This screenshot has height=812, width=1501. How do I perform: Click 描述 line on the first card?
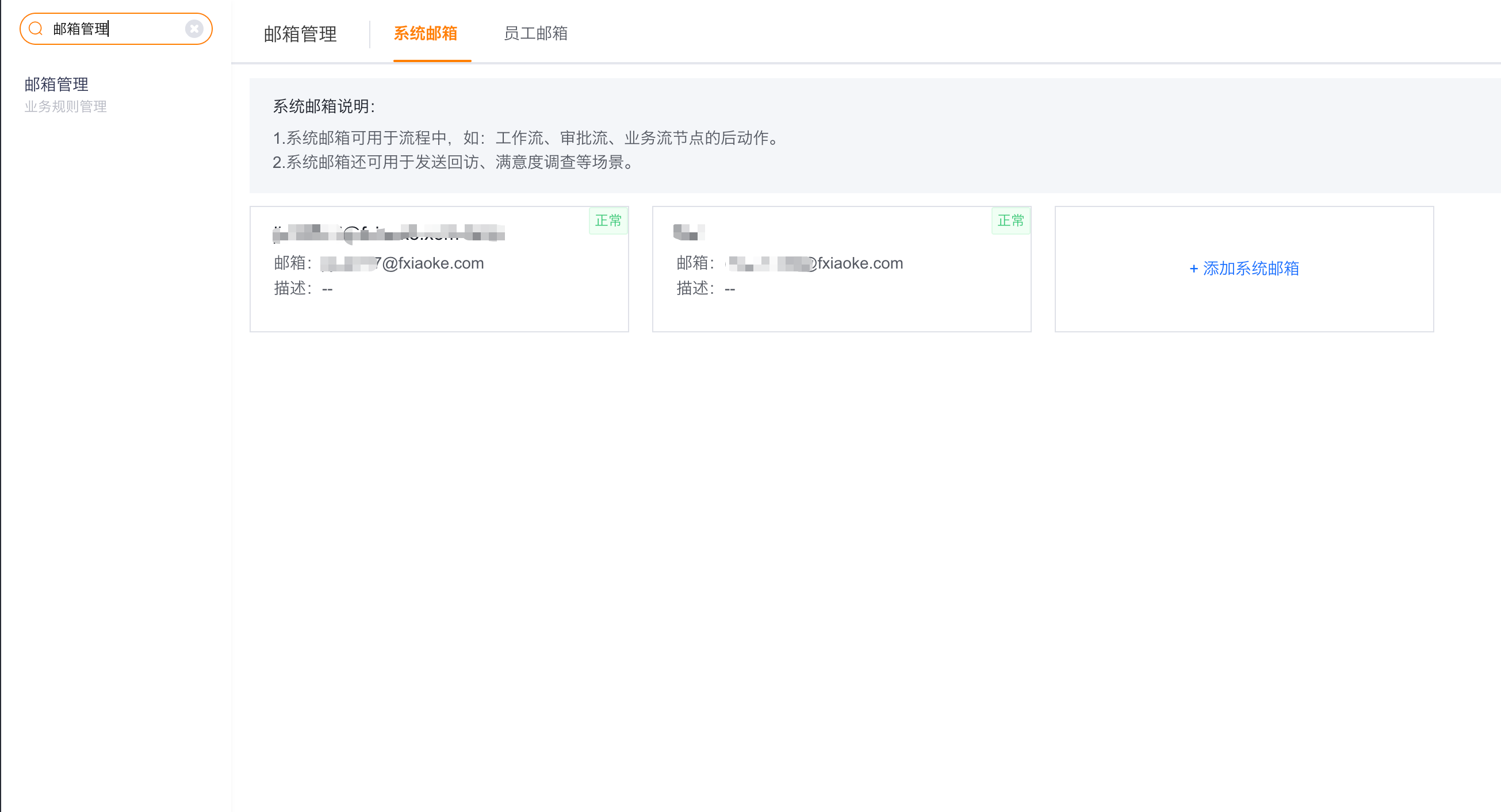(x=303, y=288)
